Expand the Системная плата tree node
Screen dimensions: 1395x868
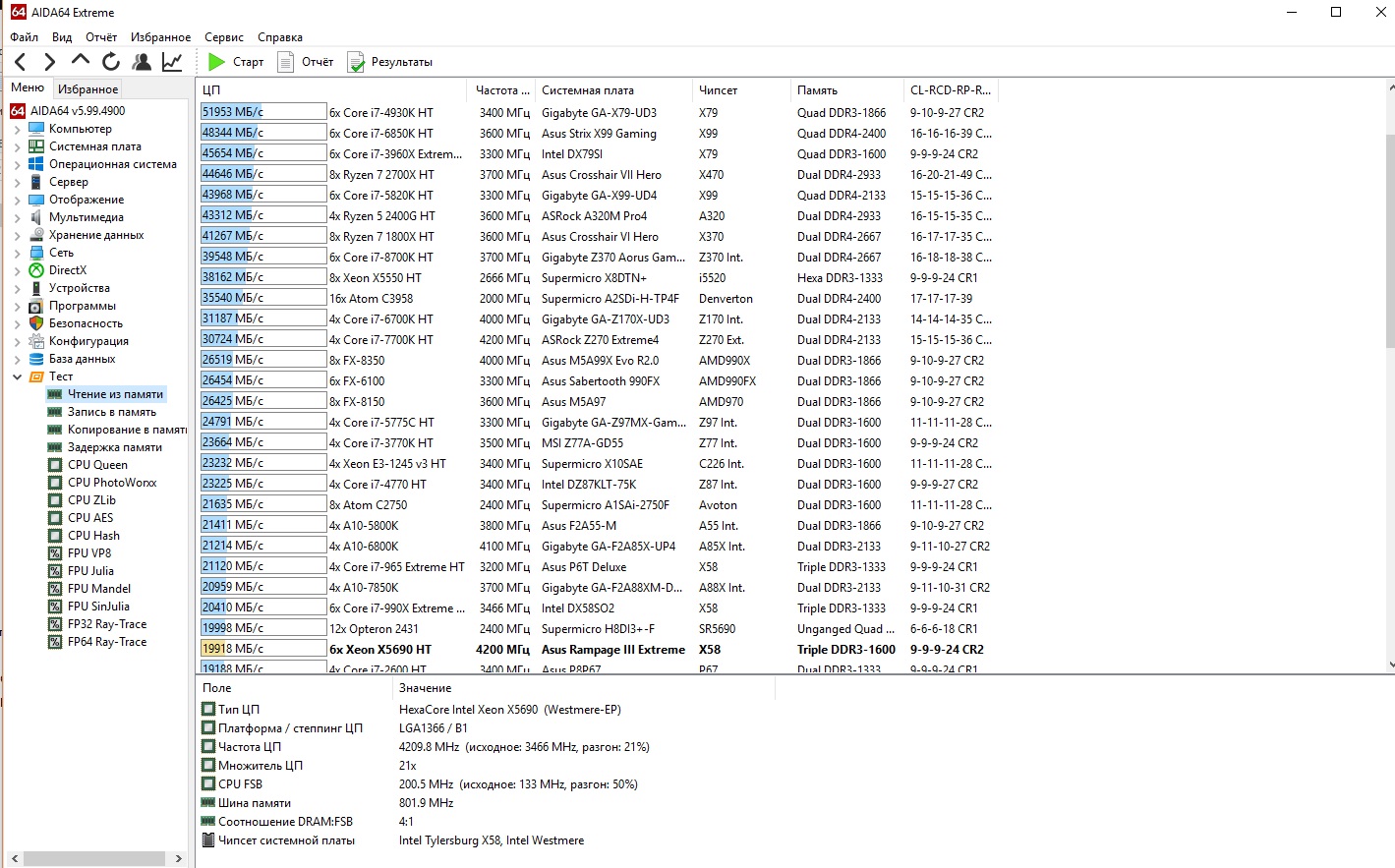(x=17, y=146)
